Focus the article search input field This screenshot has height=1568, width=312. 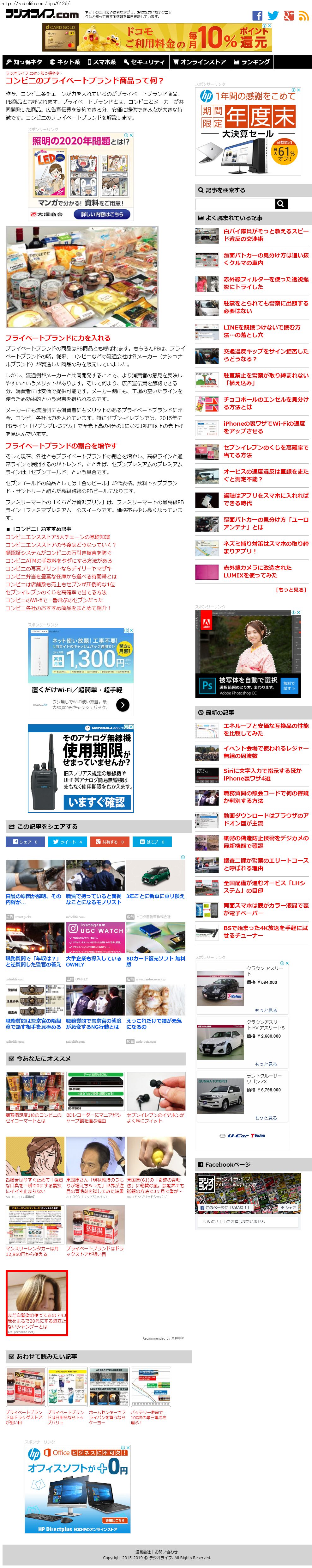(235, 204)
